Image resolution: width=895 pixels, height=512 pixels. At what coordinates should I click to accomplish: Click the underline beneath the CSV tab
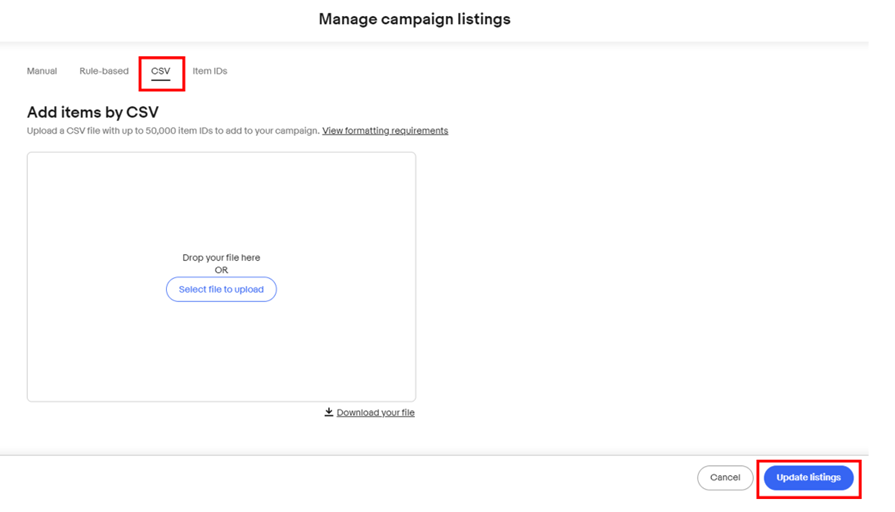coord(160,80)
